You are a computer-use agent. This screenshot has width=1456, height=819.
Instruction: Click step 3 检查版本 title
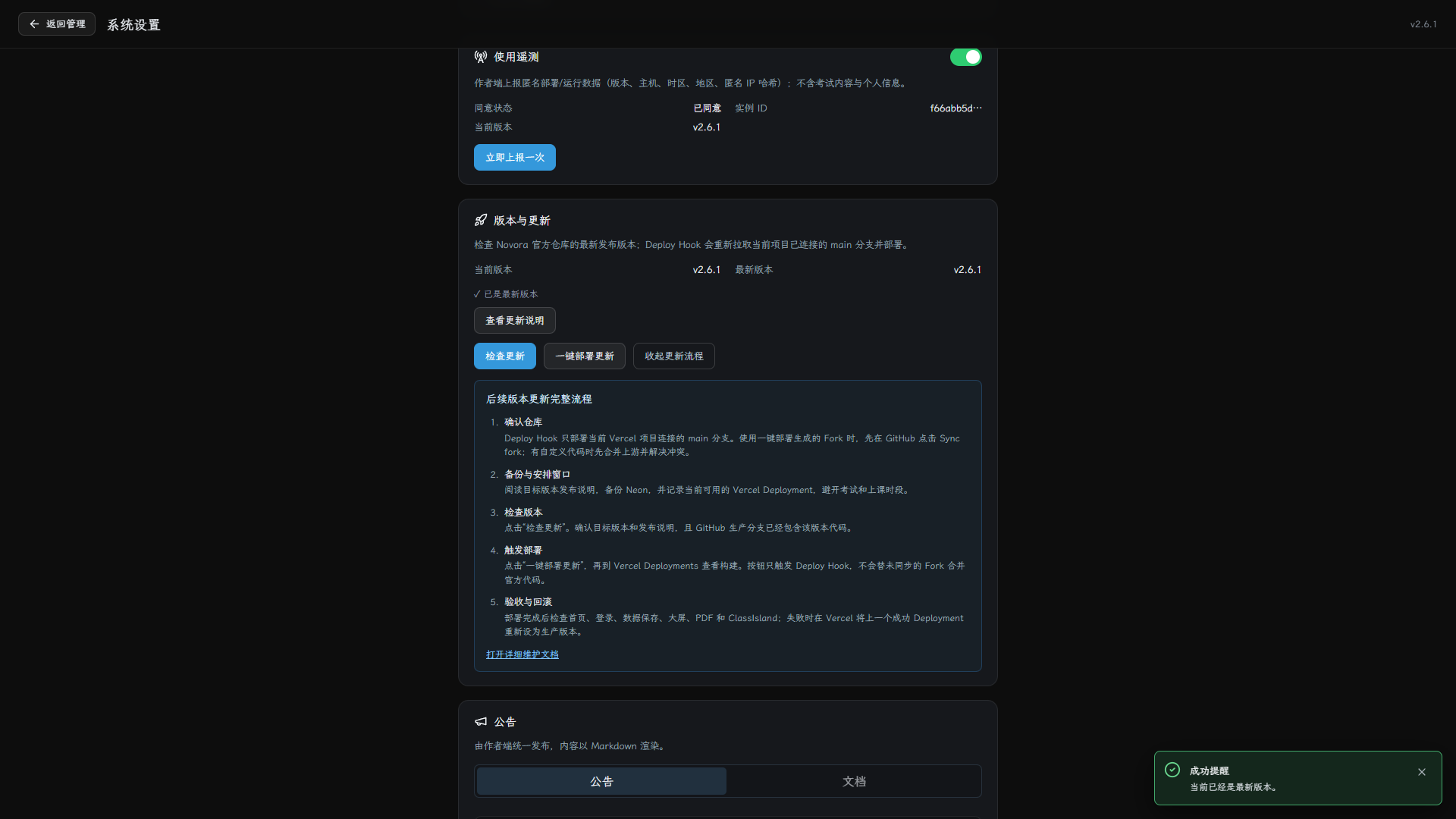point(523,513)
